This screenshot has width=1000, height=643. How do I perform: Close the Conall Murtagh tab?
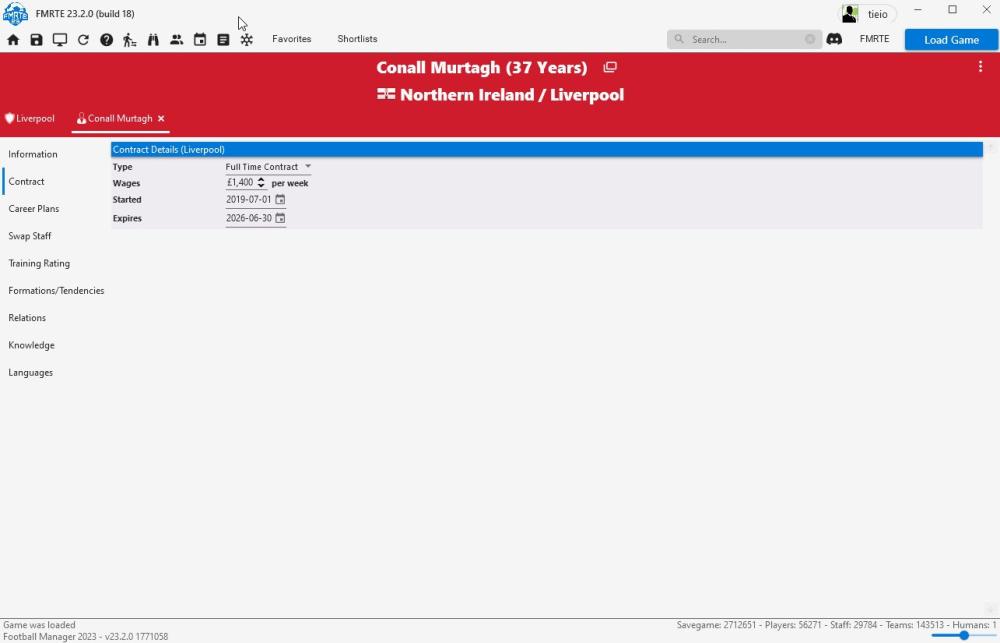[x=161, y=119]
